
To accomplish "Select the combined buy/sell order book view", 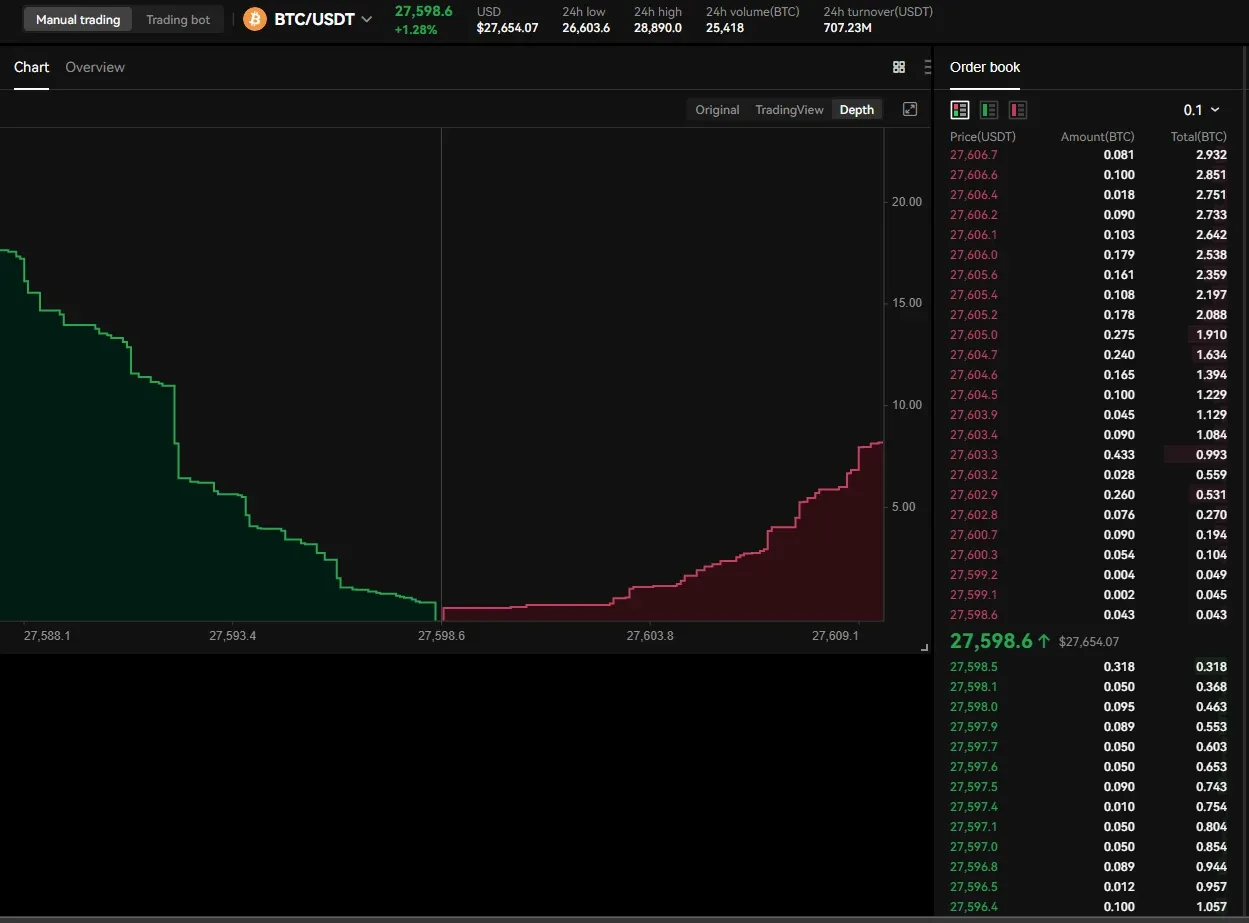I will pos(959,109).
